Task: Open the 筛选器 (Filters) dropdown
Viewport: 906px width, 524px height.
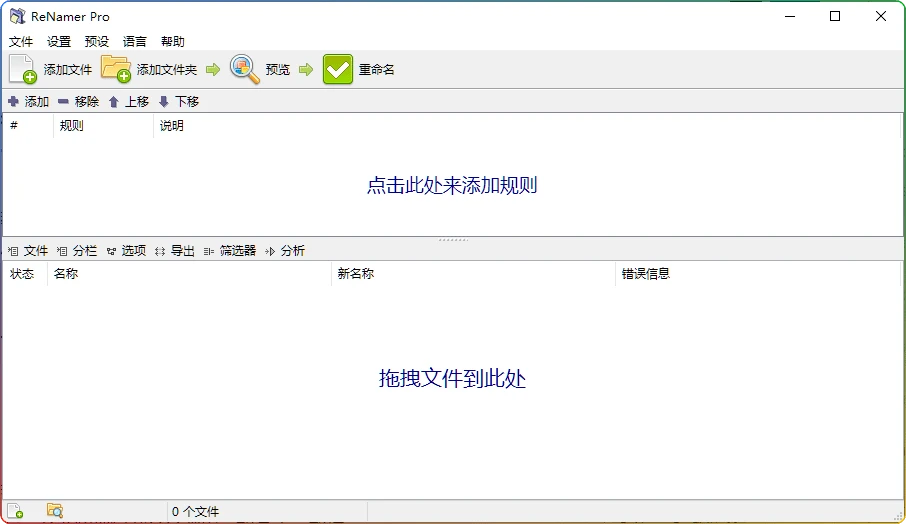Action: tap(230, 251)
